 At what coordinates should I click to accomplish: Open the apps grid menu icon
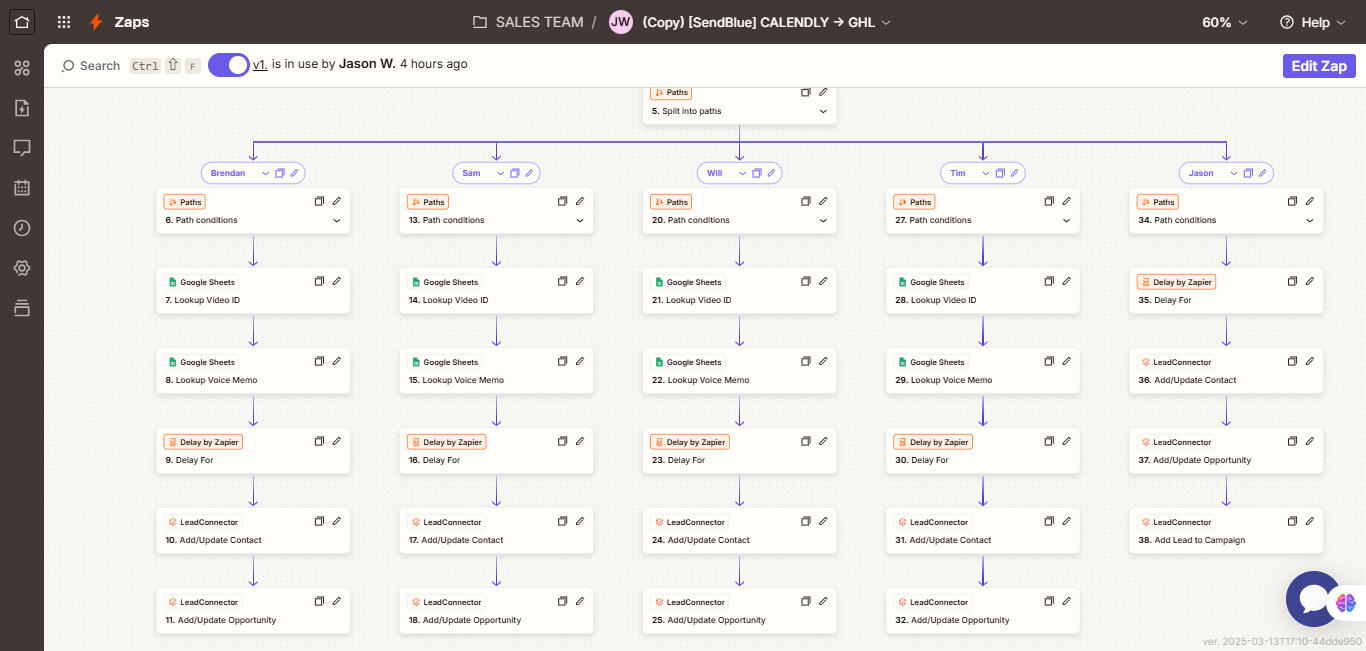64,22
